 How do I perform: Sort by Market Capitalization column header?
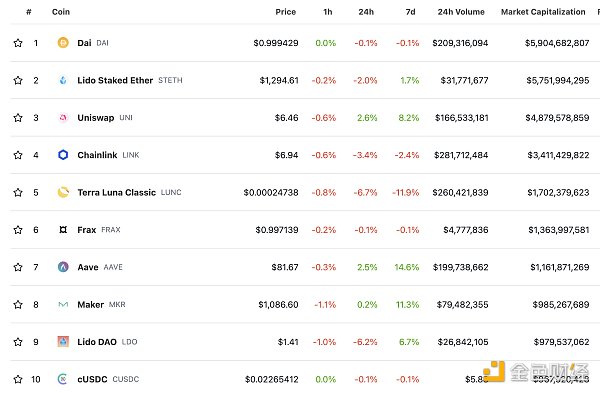click(543, 12)
